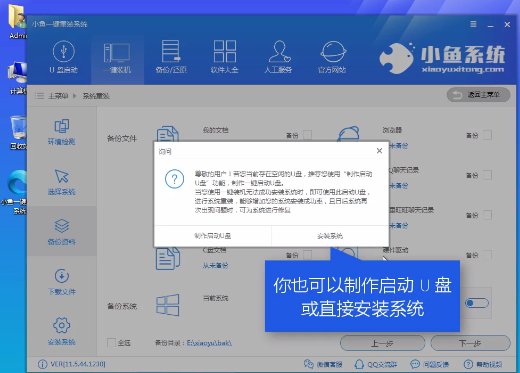This screenshot has height=373, width=520.
Task: Click the version info icon
Action: click(42, 364)
